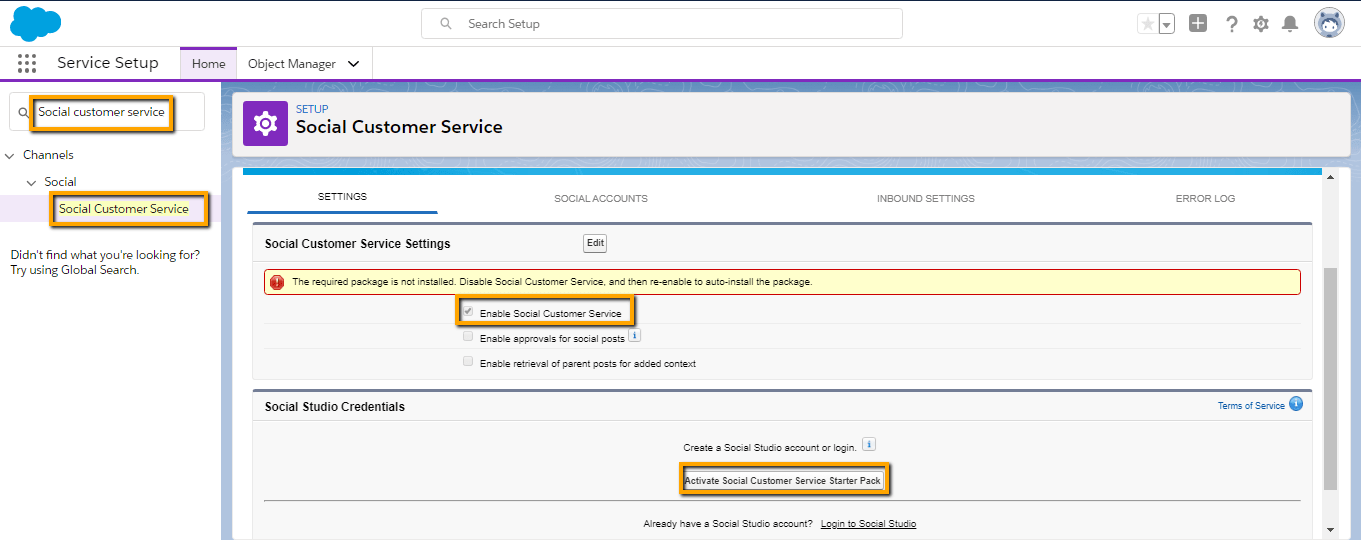The image size is (1361, 540).
Task: Click in the Search Setup field
Action: [662, 23]
